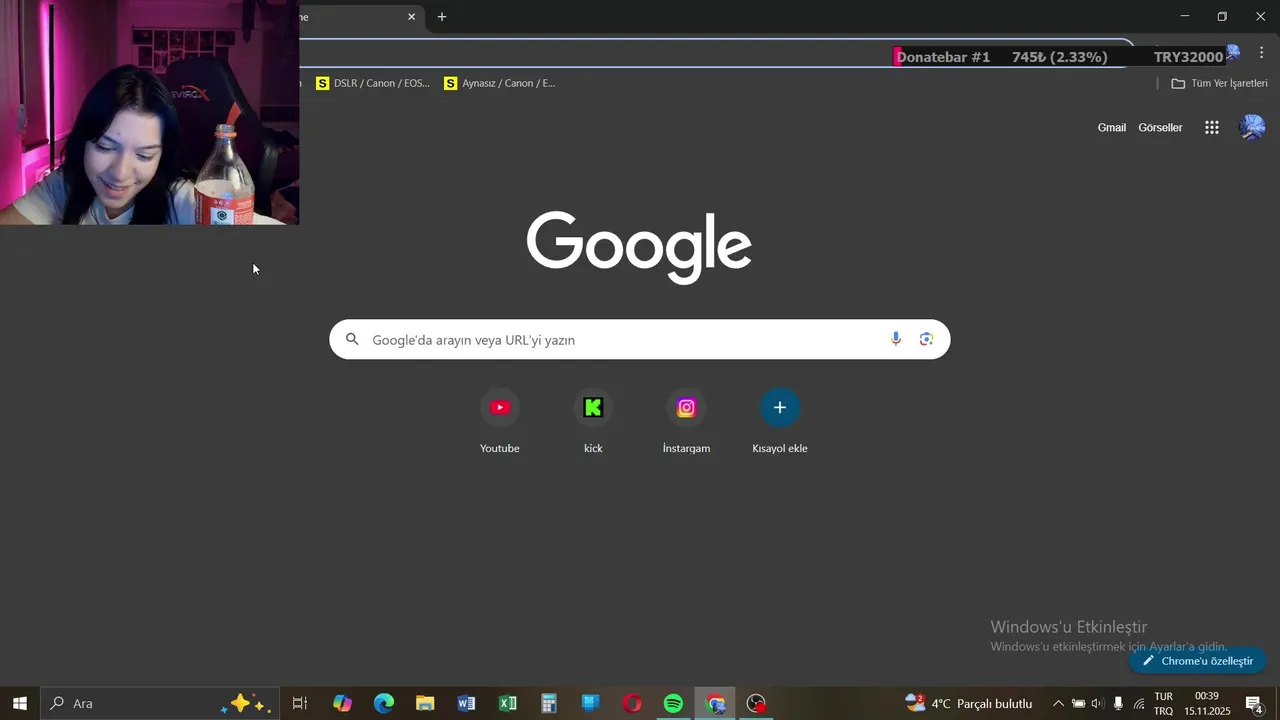Open the notification center icon
1280x720 pixels.
(x=1254, y=703)
